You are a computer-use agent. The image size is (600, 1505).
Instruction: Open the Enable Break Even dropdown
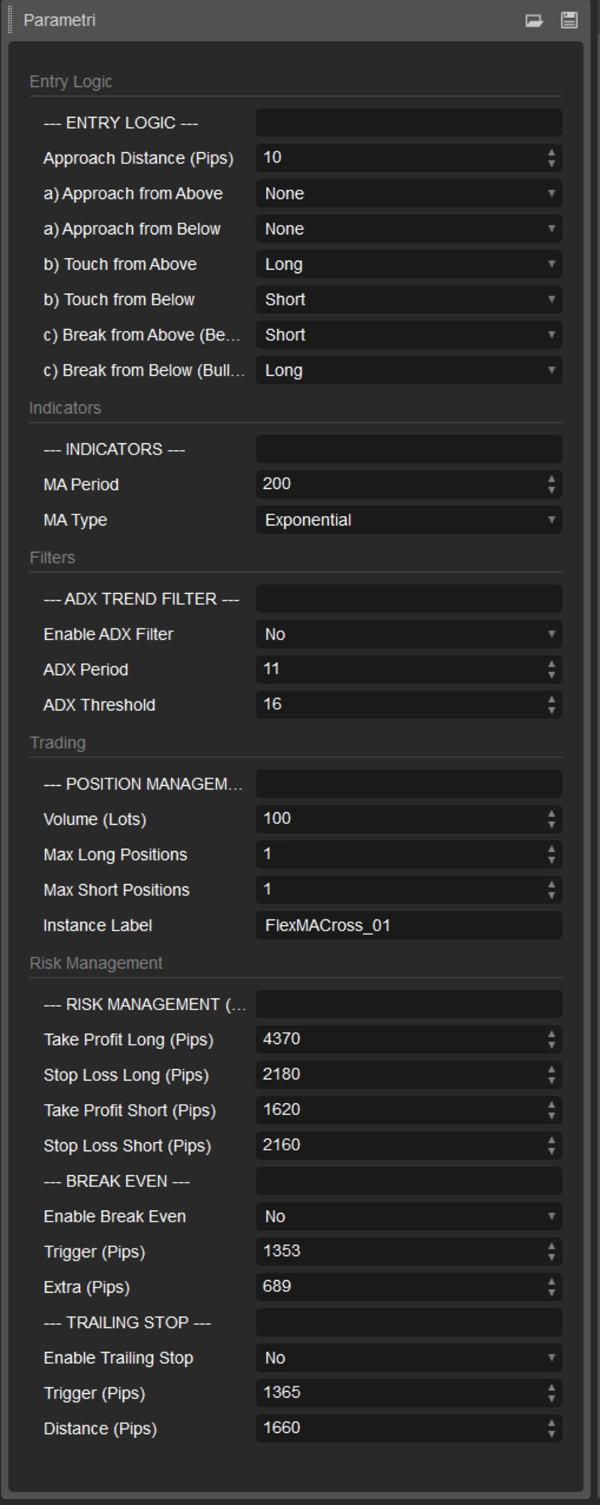point(408,1217)
